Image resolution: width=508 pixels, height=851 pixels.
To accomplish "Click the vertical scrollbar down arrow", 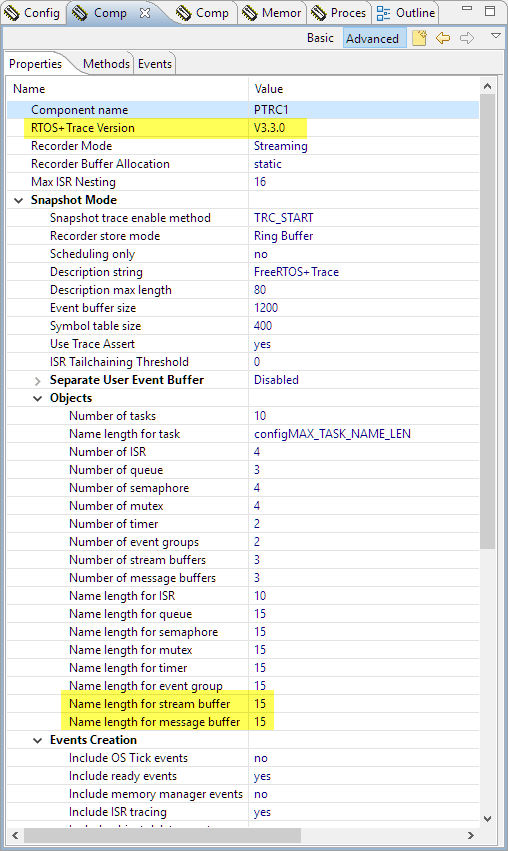I will pyautogui.click(x=487, y=818).
